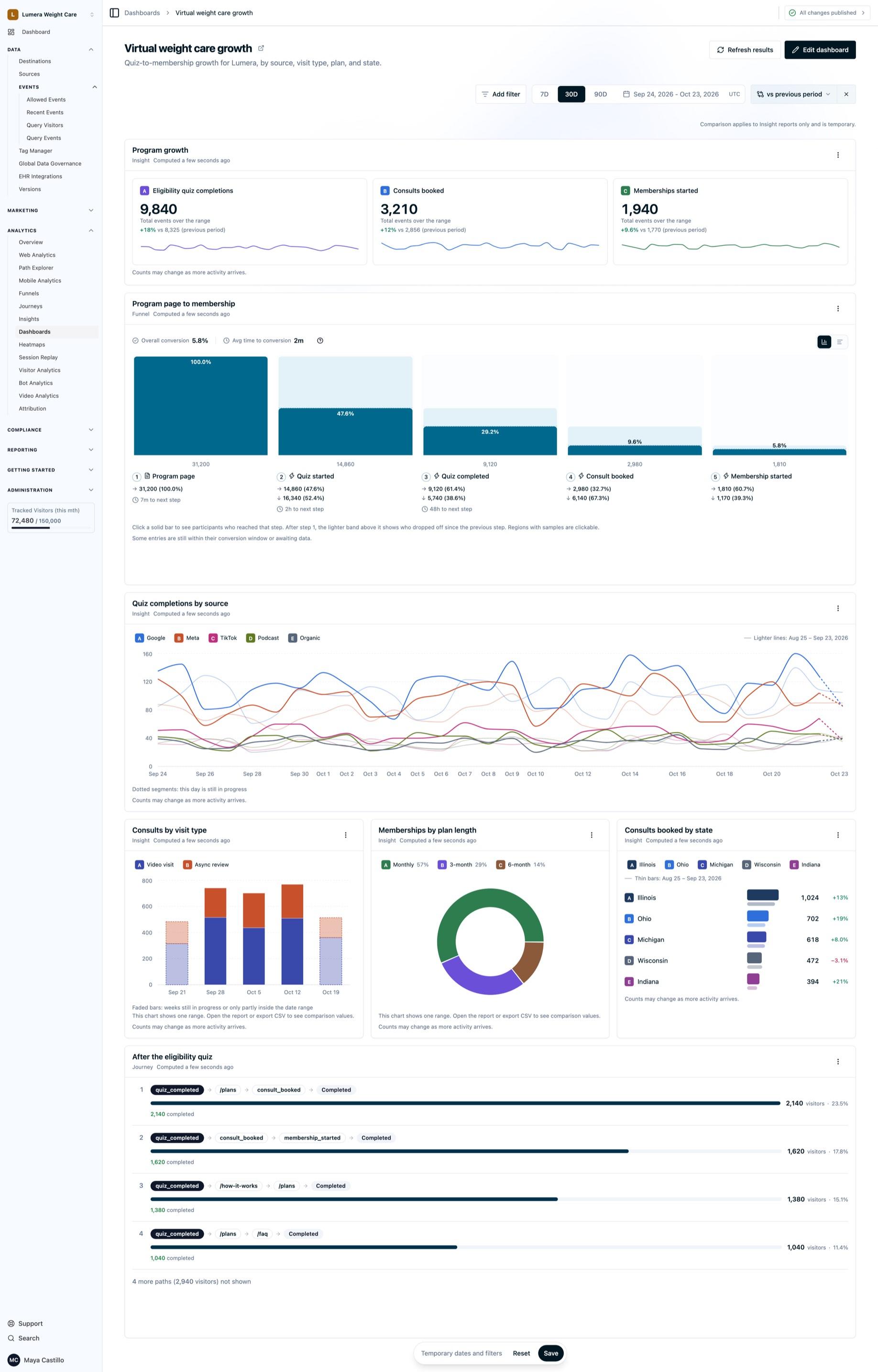Screen dimensions: 878x1372
Task: Click the Dashboard grid icon in sidebar
Action: pyautogui.click(x=11, y=32)
